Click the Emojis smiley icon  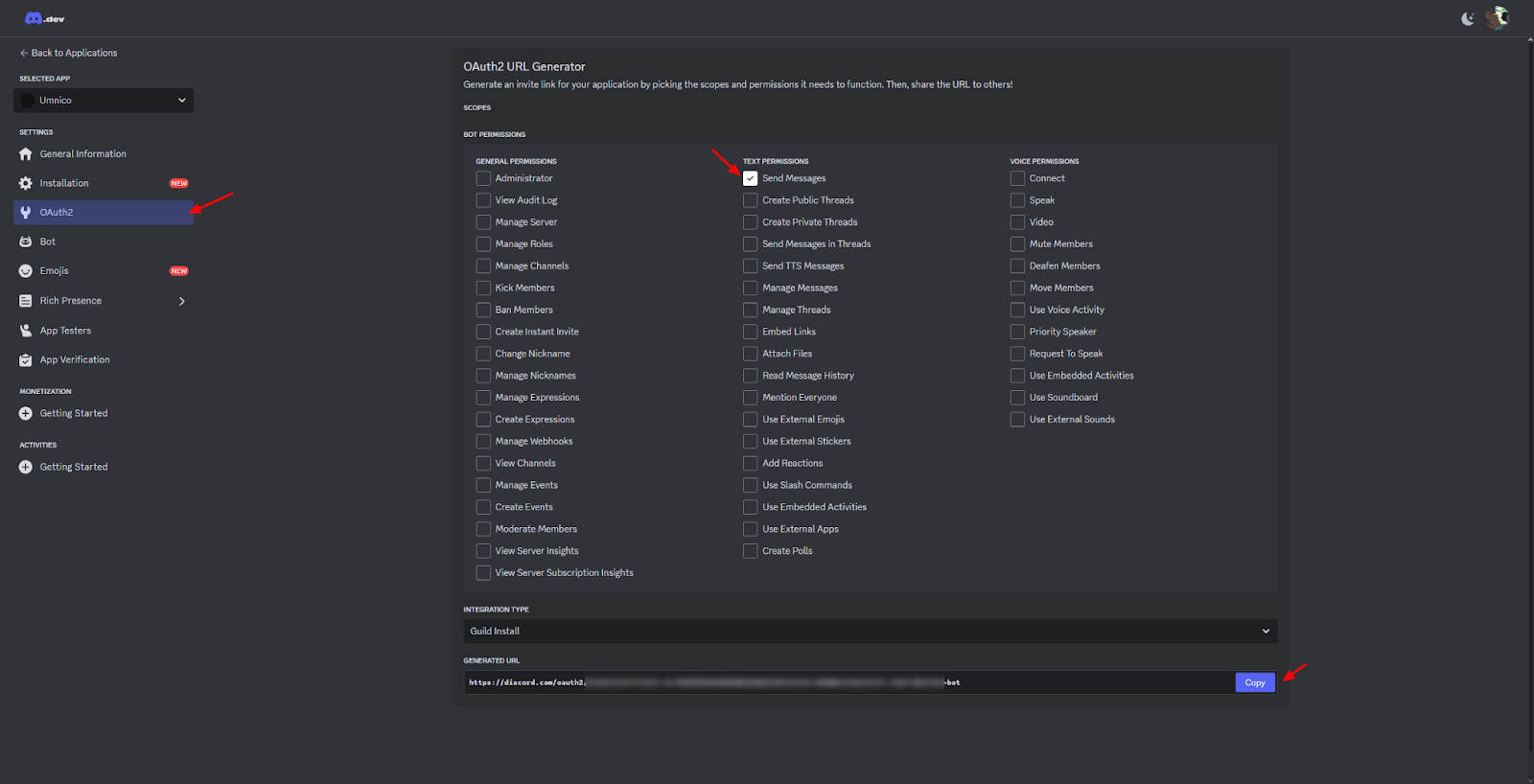(x=26, y=271)
